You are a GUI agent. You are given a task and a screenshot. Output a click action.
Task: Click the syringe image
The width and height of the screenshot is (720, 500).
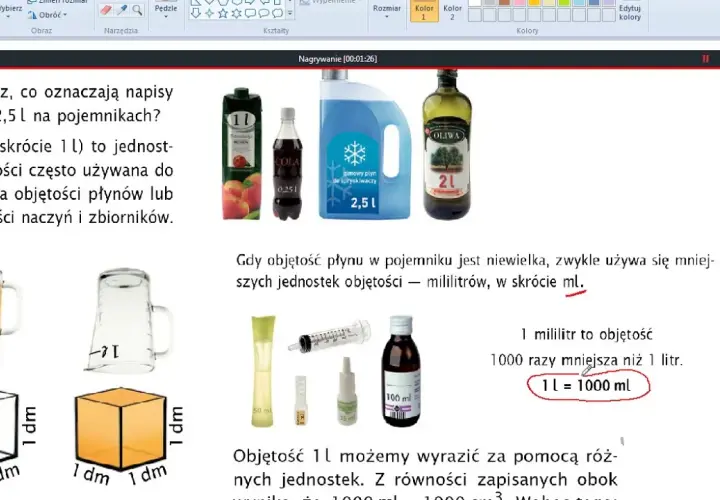click(329, 337)
